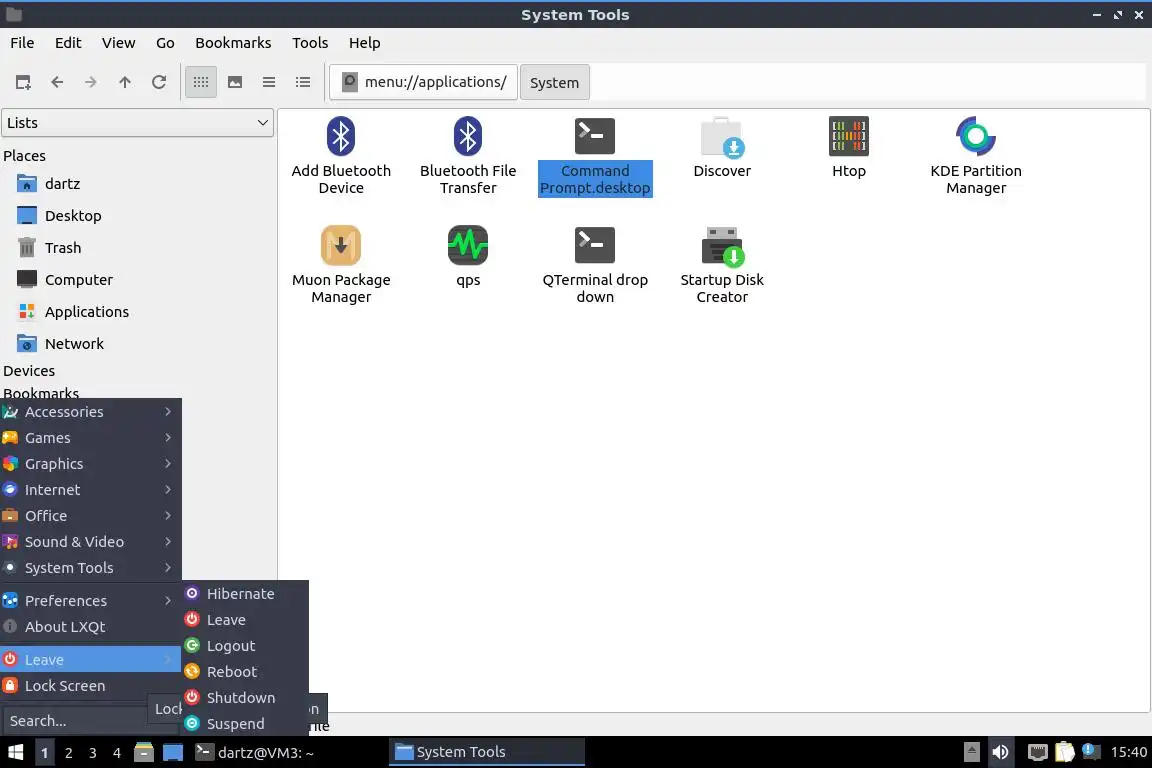The image size is (1152, 768).
Task: Open the Bookmarks menu
Action: [233, 43]
